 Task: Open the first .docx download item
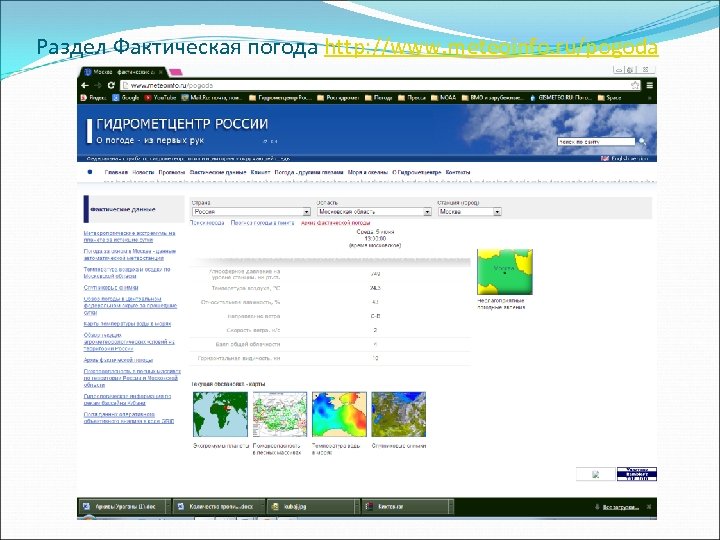[x=121, y=506]
